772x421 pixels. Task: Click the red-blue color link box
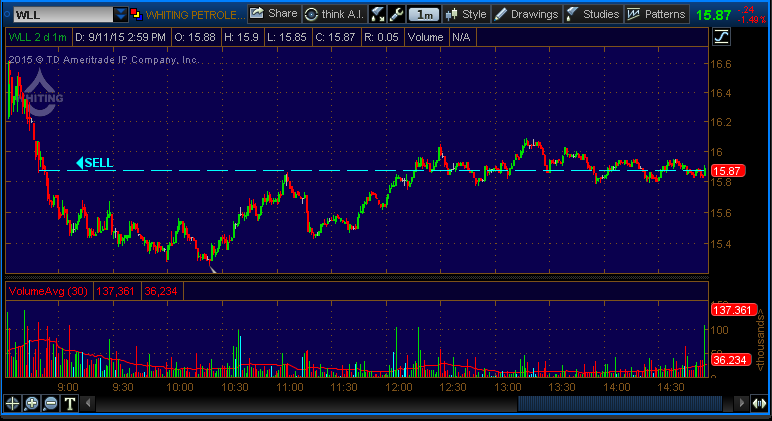[x=137, y=14]
